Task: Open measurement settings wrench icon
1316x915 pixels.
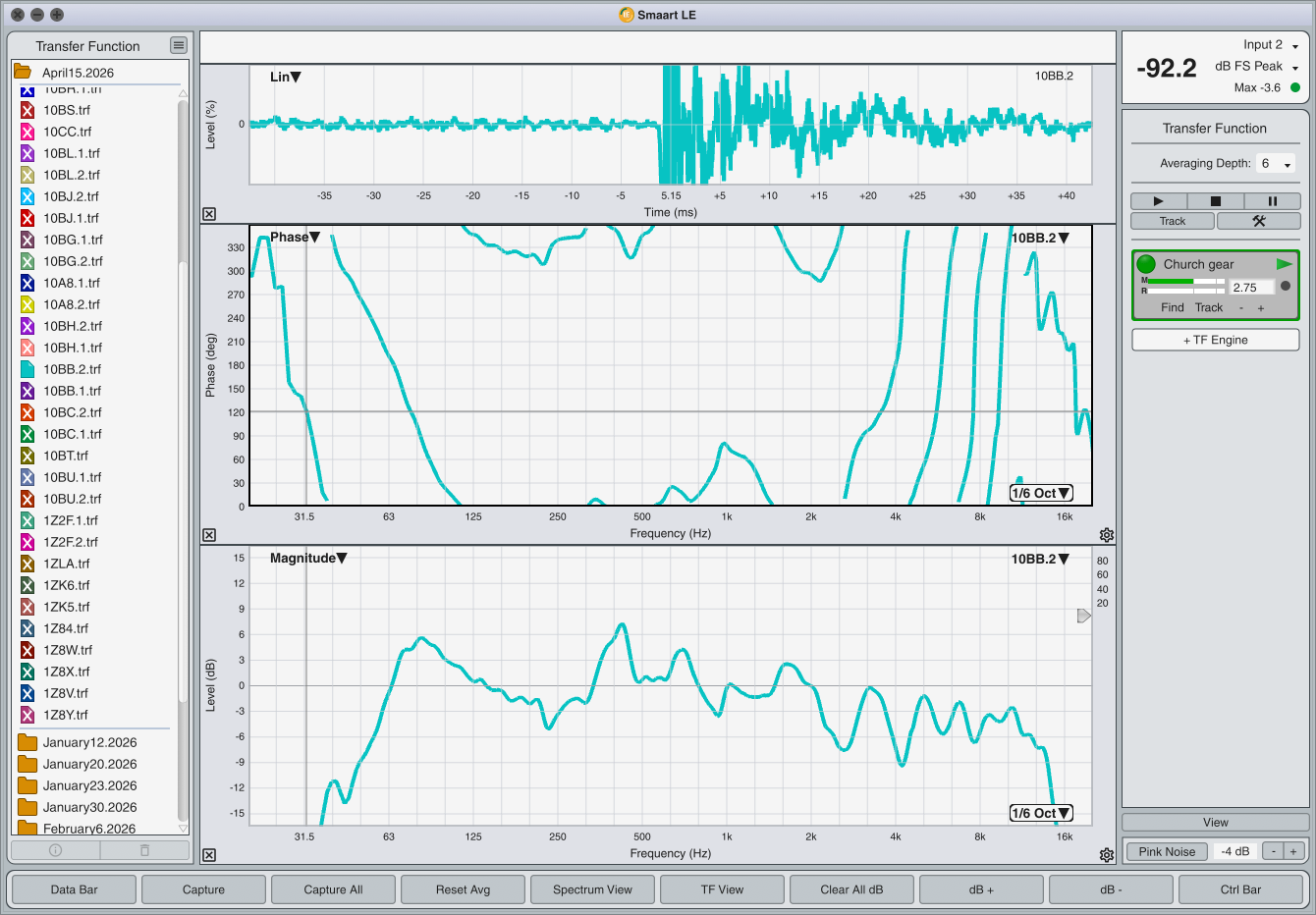Action: (1259, 221)
